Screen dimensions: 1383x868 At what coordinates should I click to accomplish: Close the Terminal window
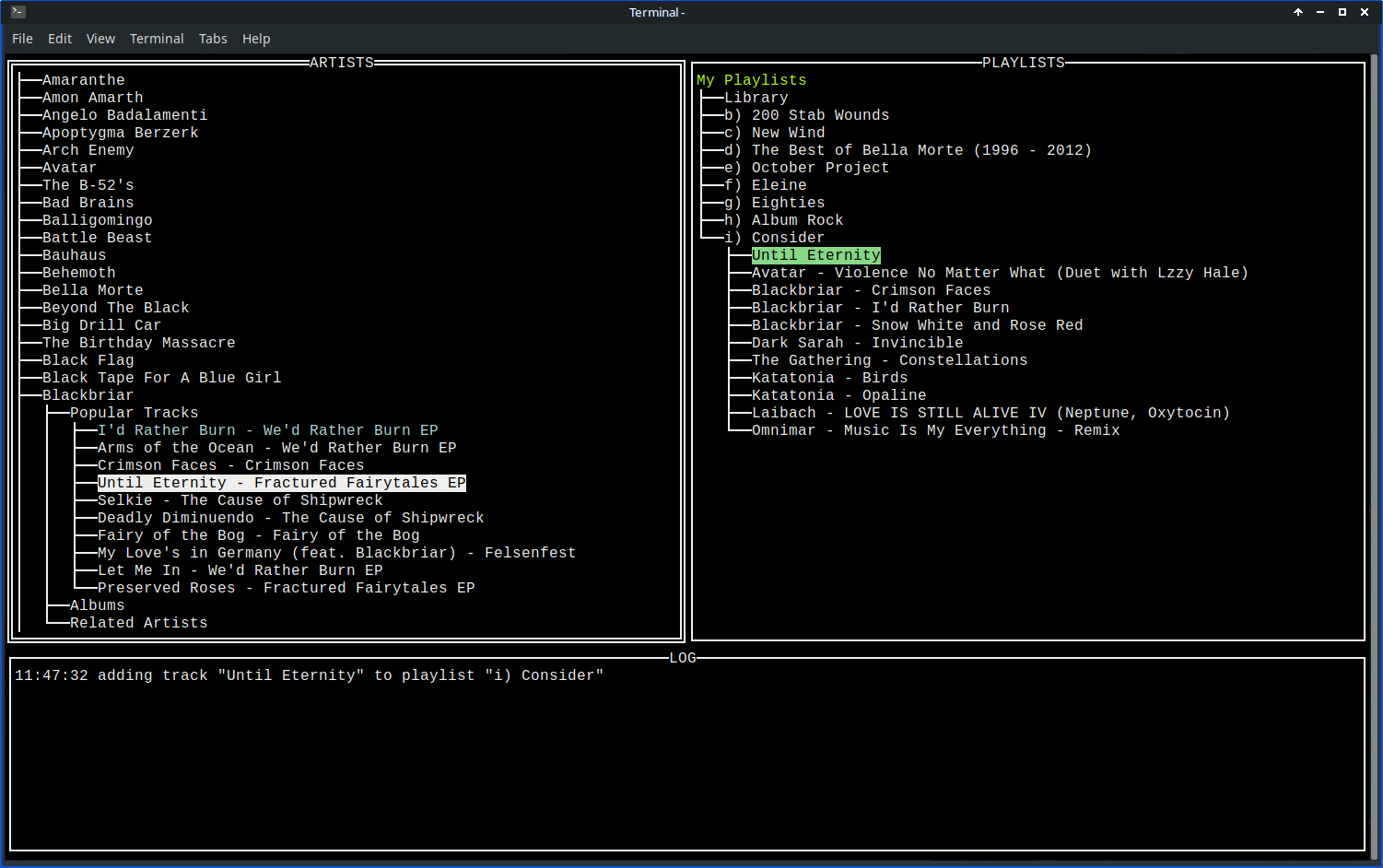(1365, 12)
